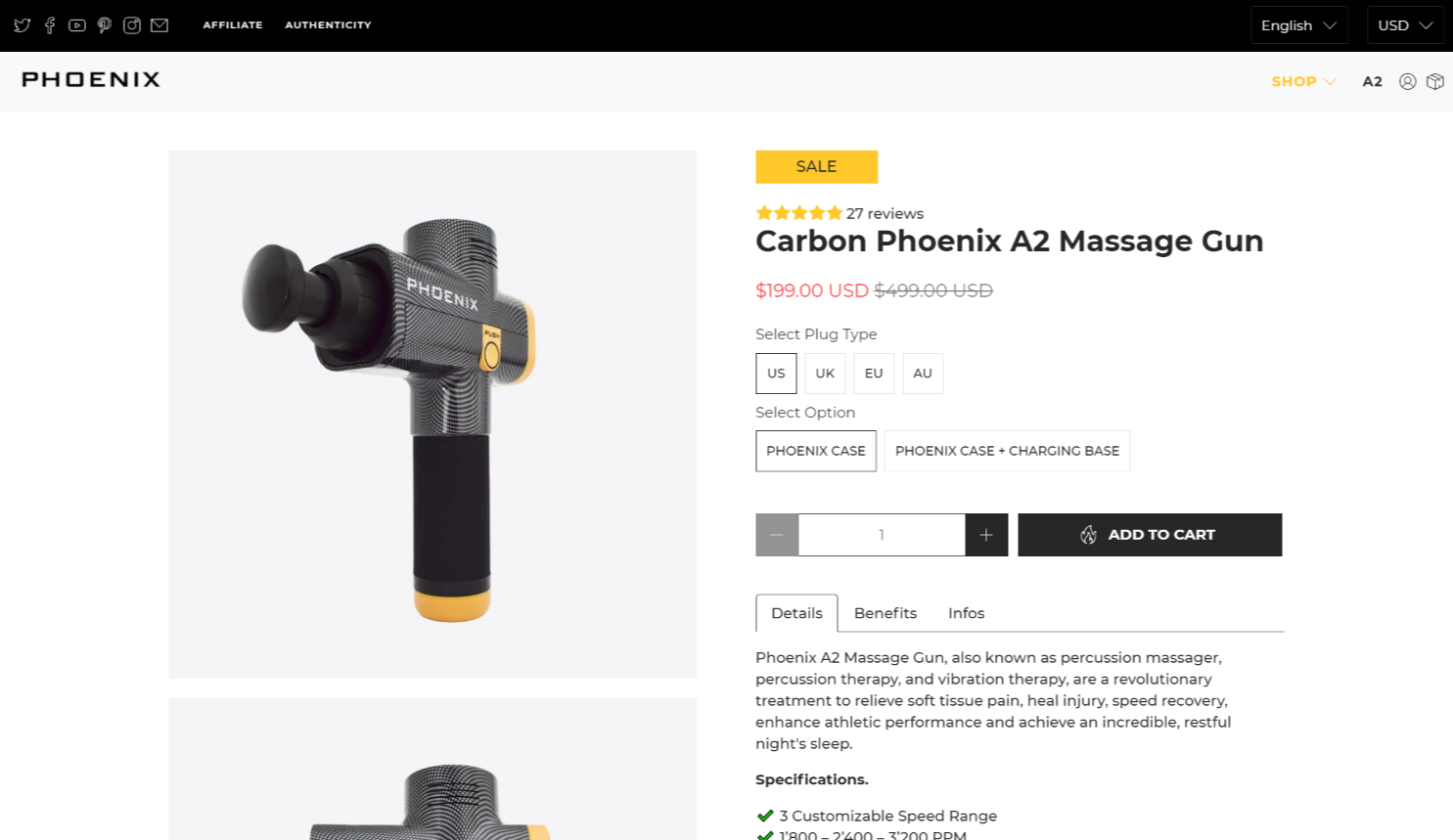This screenshot has height=840, width=1453.
Task: Open the Twitter social link
Action: tap(23, 25)
